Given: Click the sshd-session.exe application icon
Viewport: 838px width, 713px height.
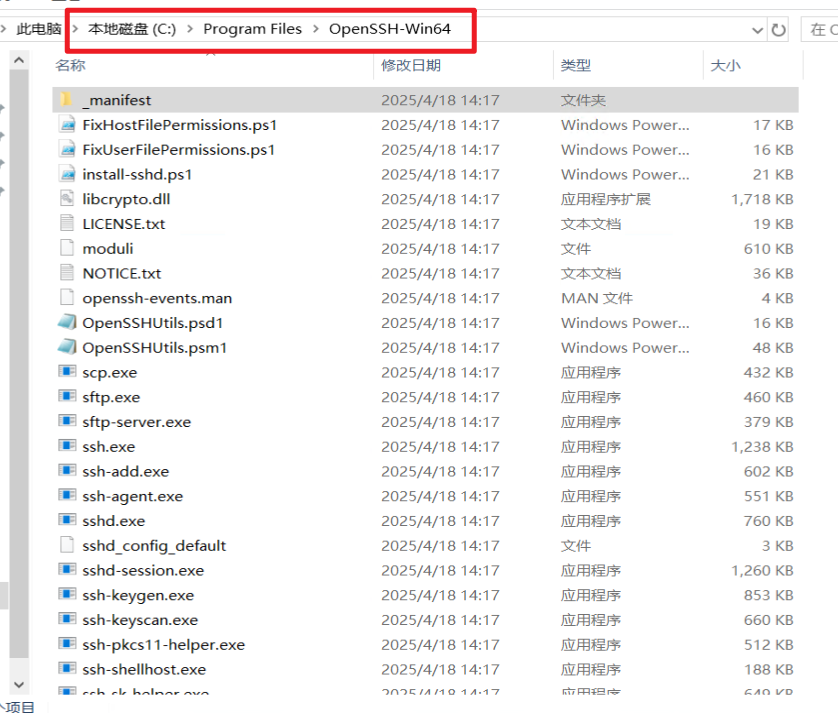Looking at the screenshot, I should pyautogui.click(x=67, y=569).
